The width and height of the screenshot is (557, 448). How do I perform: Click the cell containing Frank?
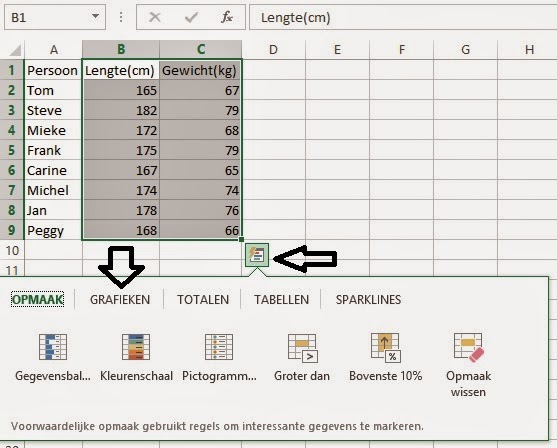click(53, 150)
